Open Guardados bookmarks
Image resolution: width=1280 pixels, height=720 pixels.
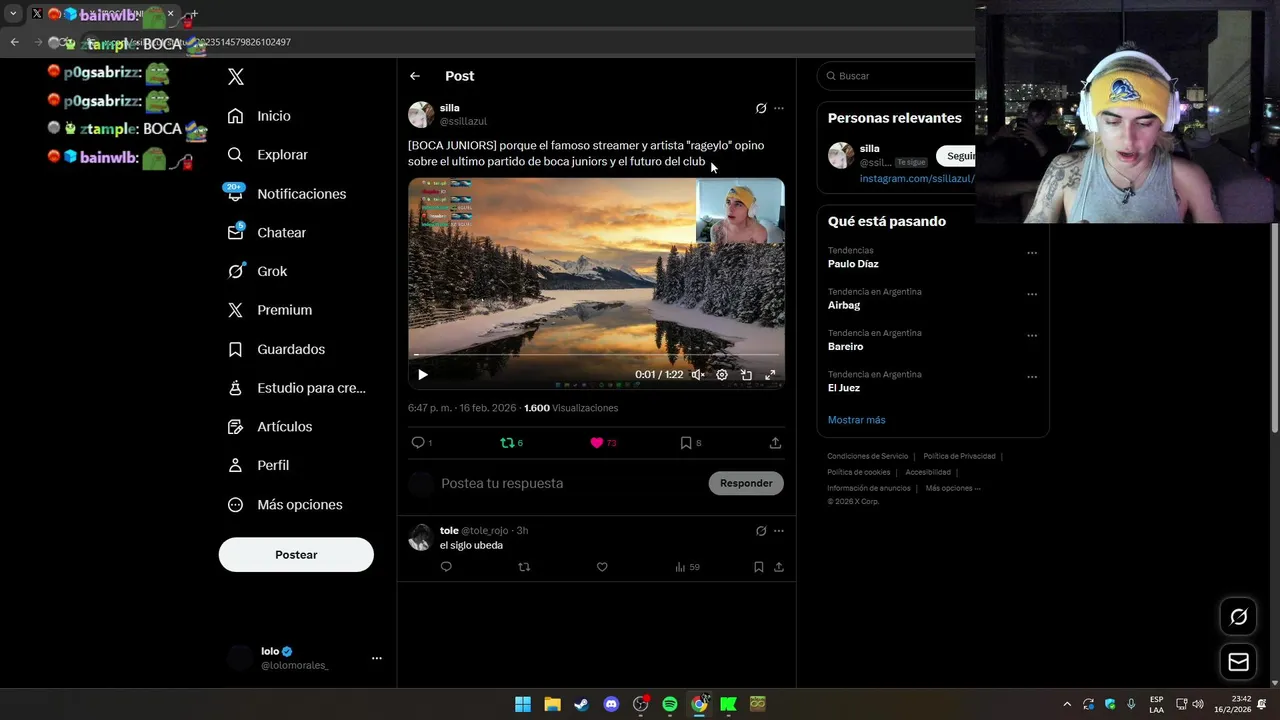click(x=276, y=349)
